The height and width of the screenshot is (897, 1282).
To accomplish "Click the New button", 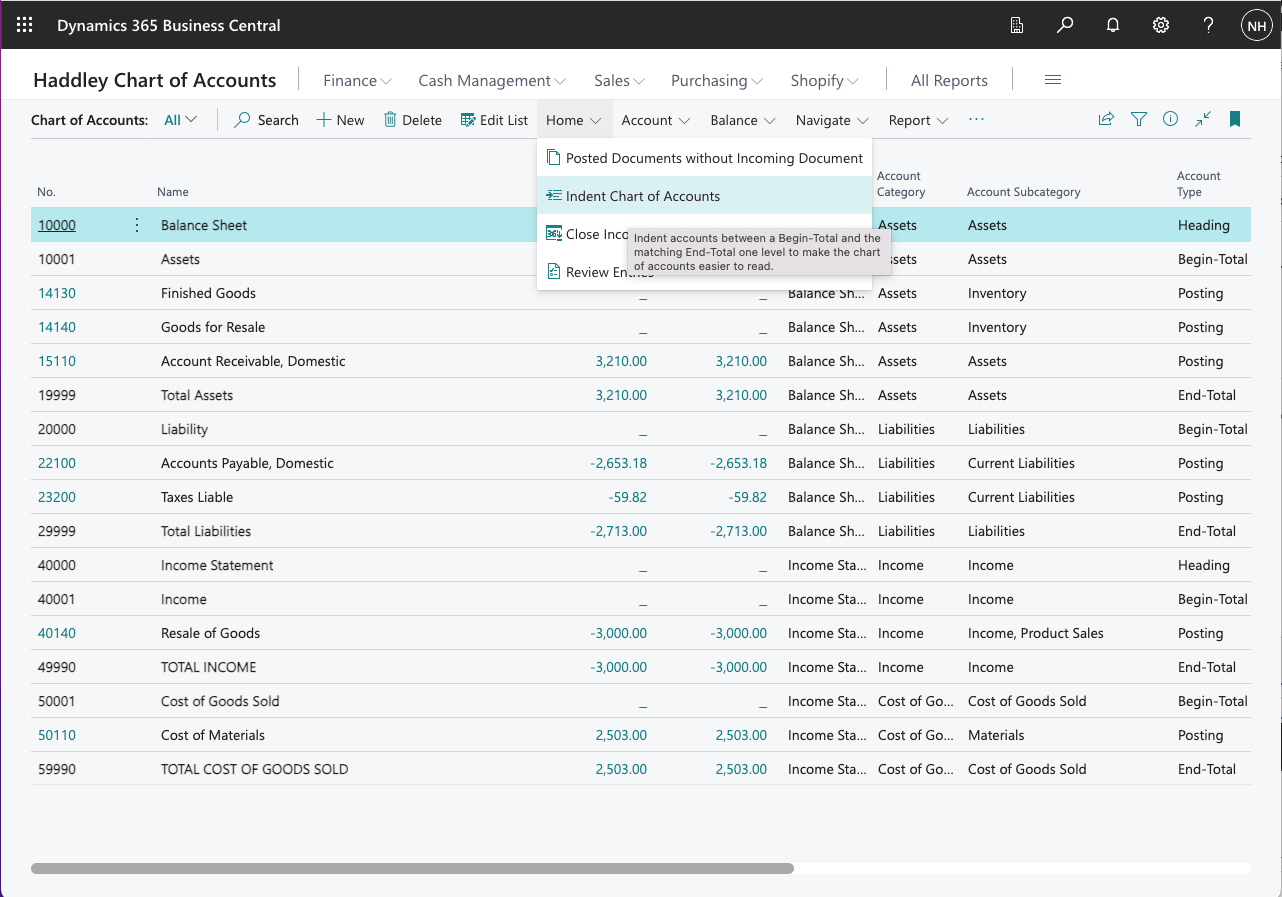I will point(340,120).
